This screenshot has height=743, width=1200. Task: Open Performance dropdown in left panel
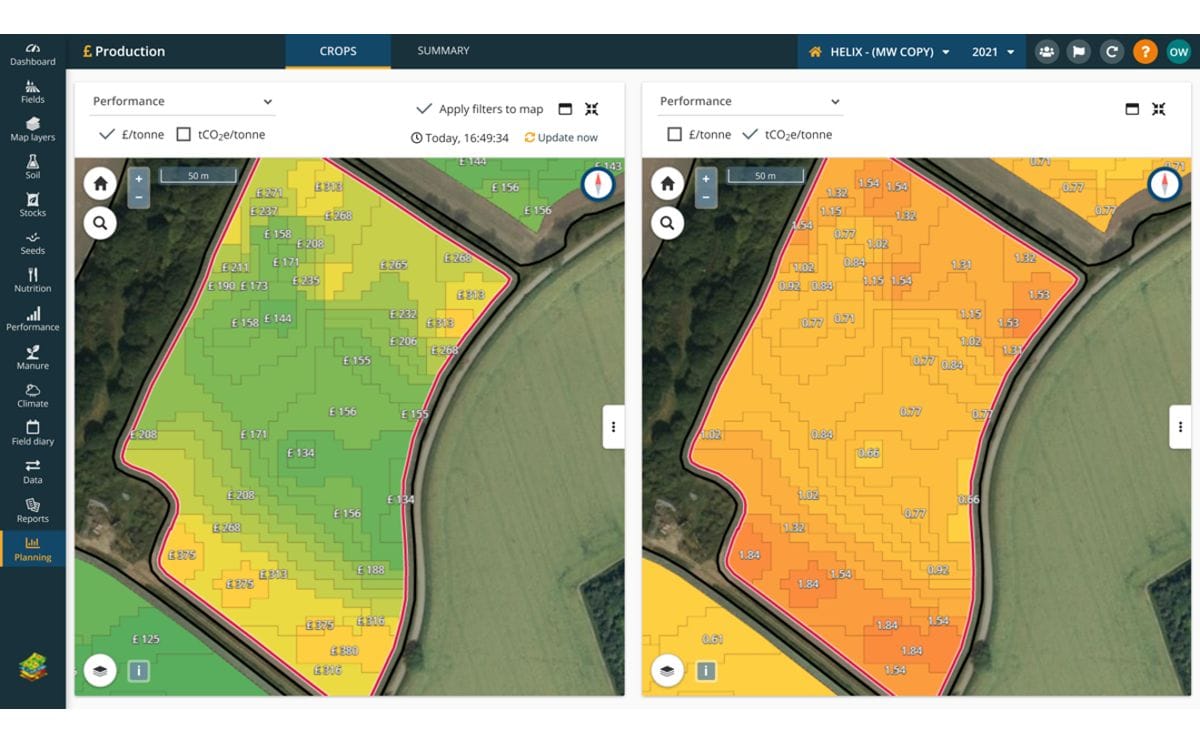point(183,102)
